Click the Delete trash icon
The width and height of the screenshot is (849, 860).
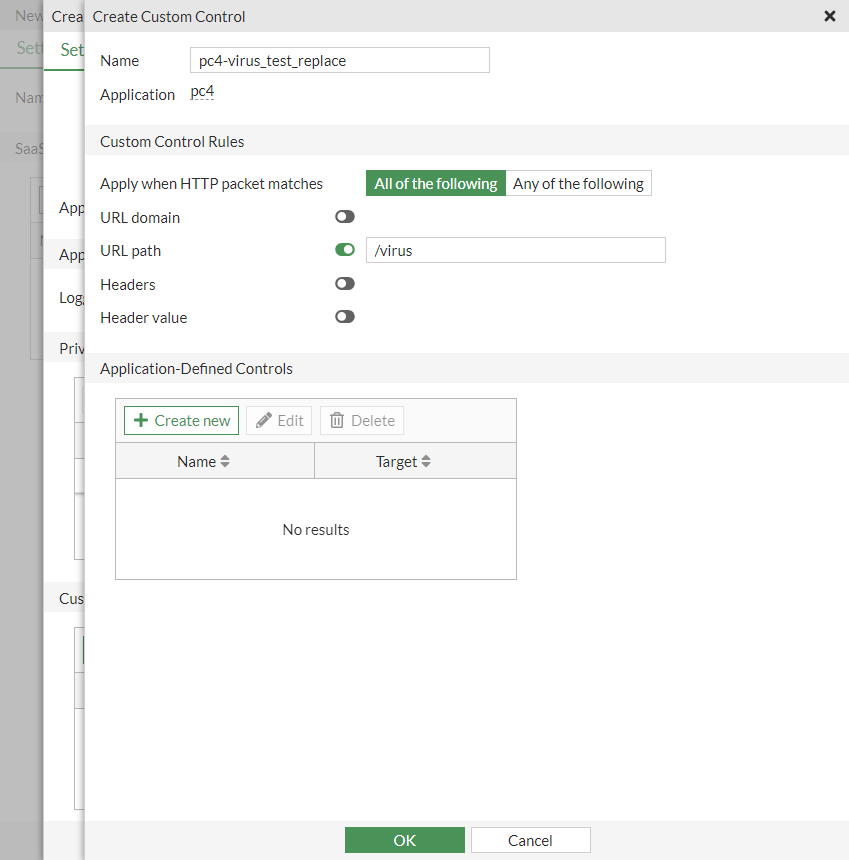point(341,420)
